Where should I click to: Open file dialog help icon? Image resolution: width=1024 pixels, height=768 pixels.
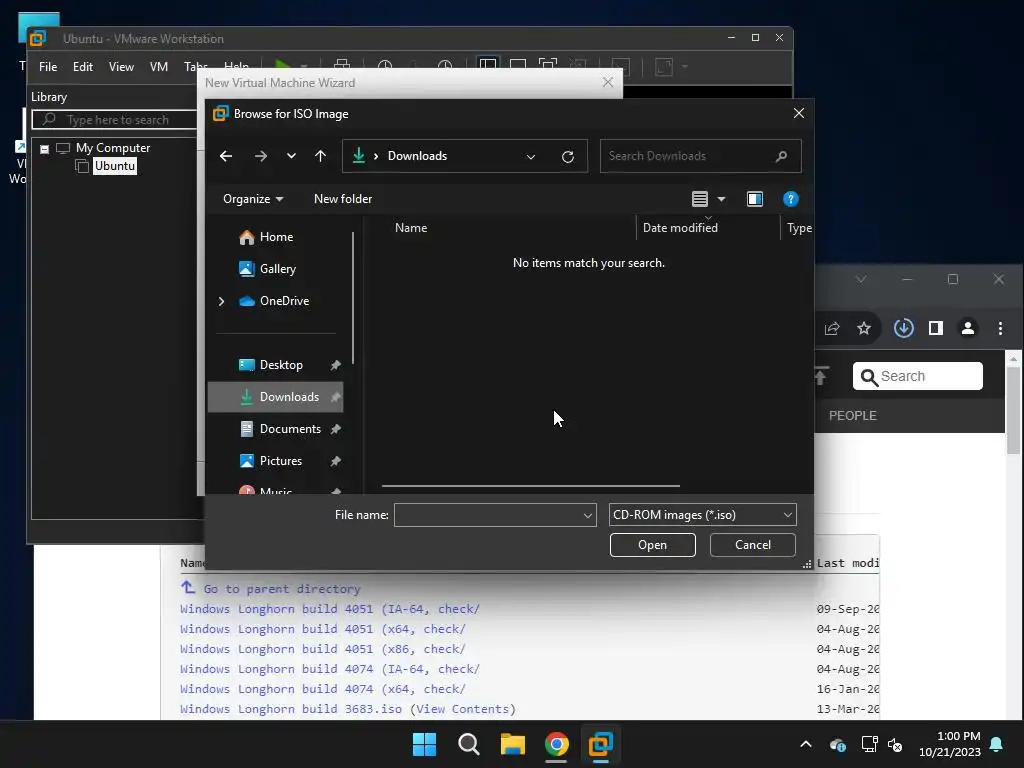click(x=790, y=199)
